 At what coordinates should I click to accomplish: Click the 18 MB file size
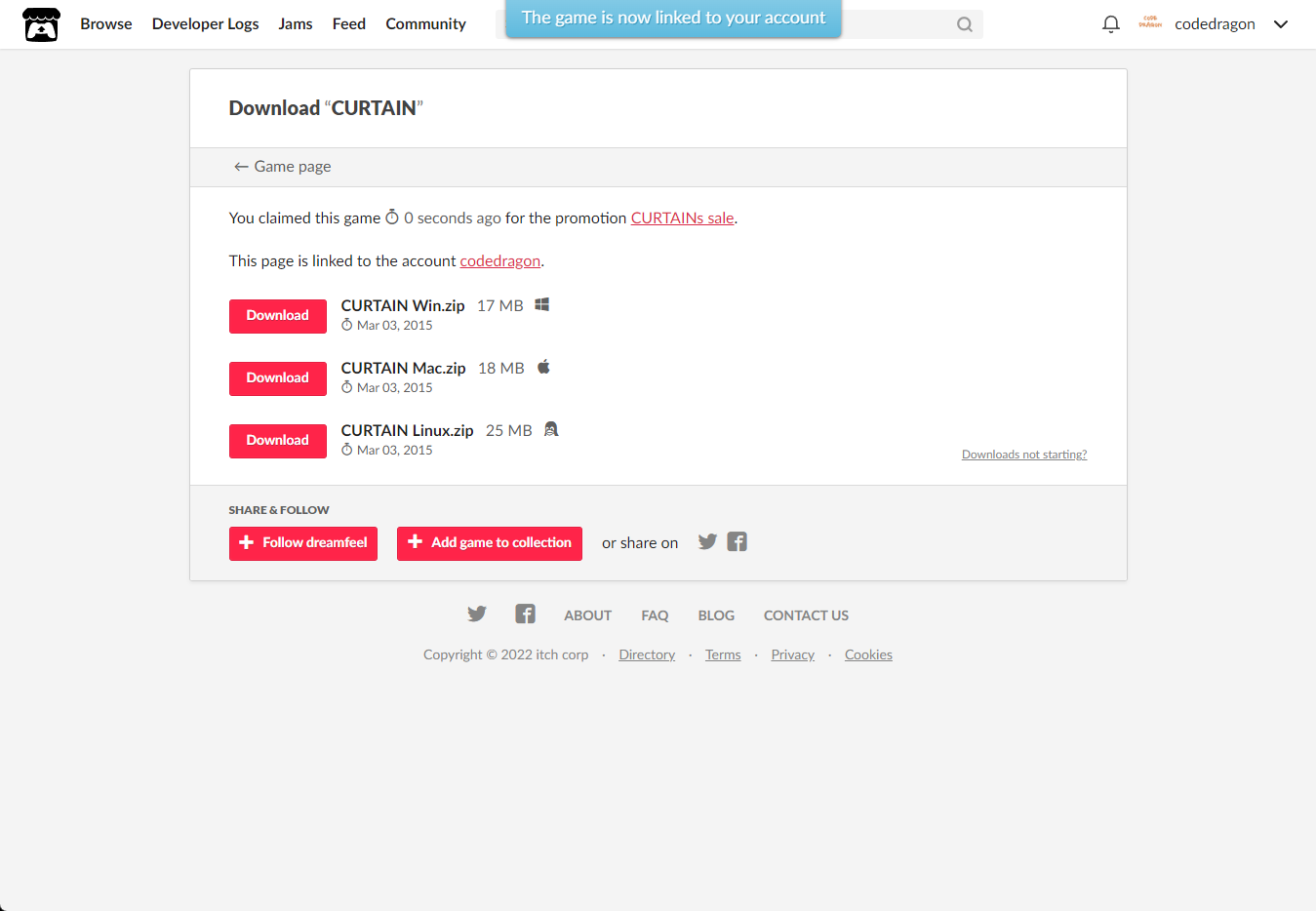[x=501, y=369]
